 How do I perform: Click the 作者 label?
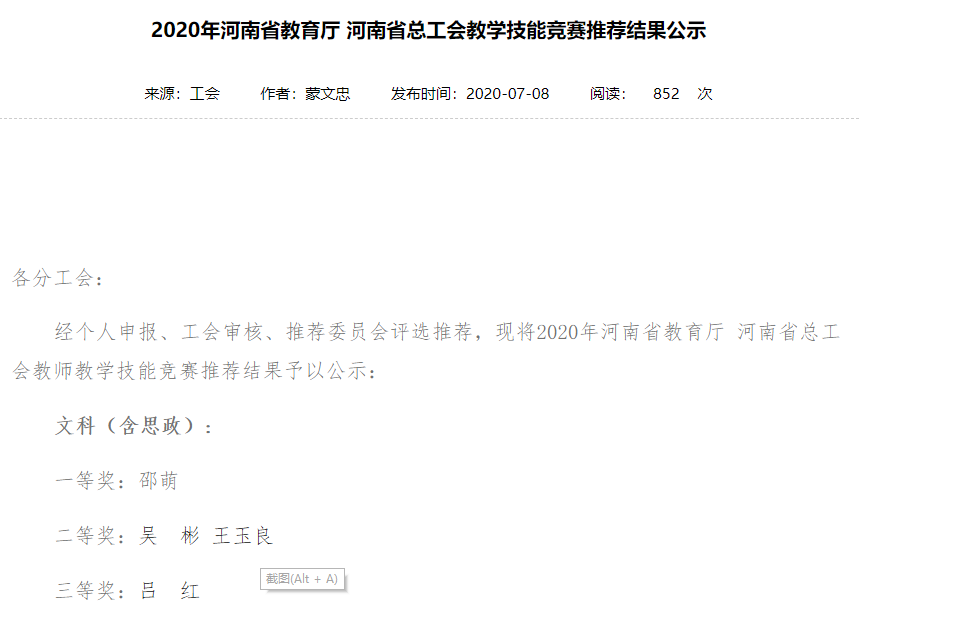click(x=277, y=94)
